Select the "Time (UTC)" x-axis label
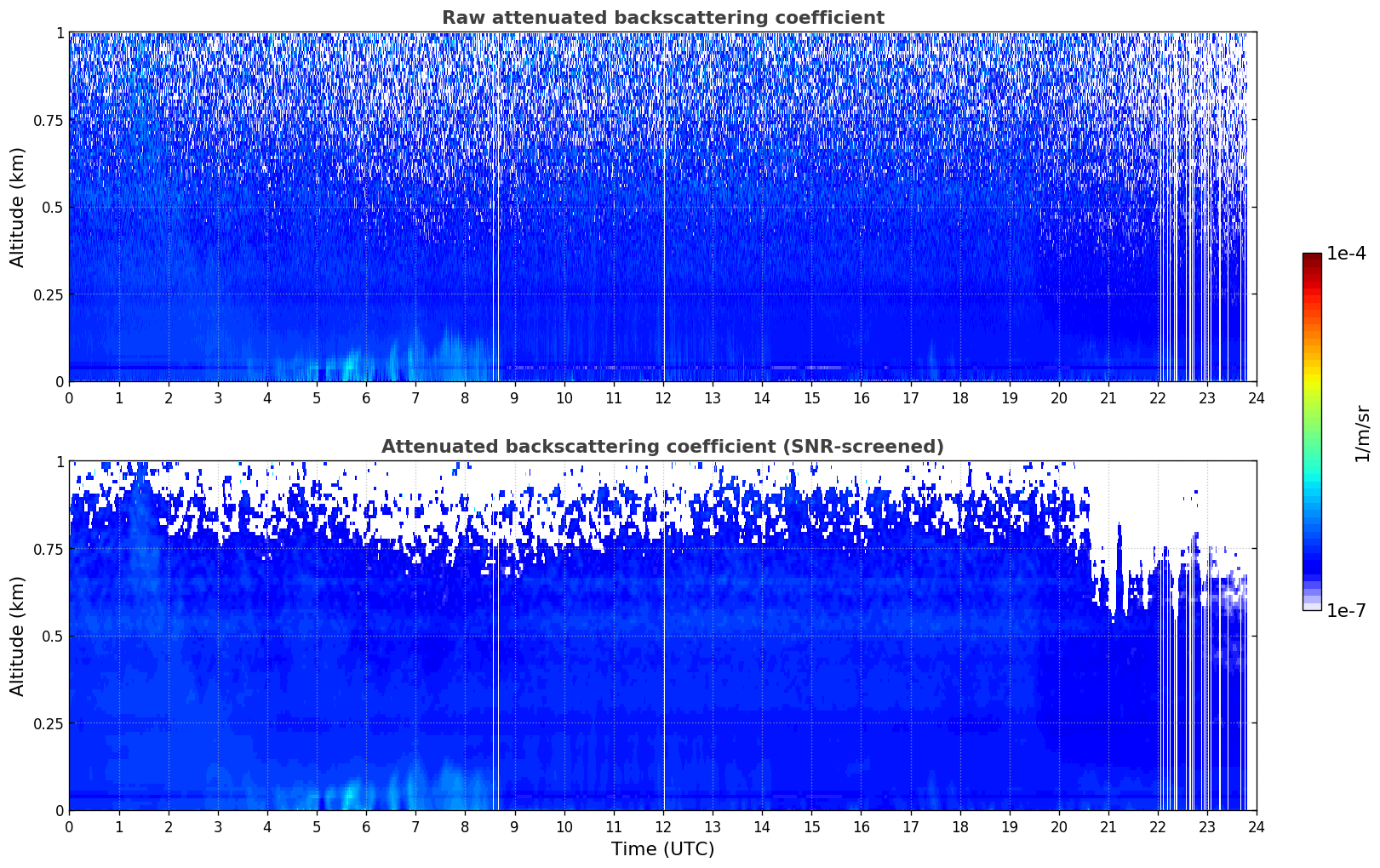Screen dimensions: 1380x868 pyautogui.click(x=662, y=848)
